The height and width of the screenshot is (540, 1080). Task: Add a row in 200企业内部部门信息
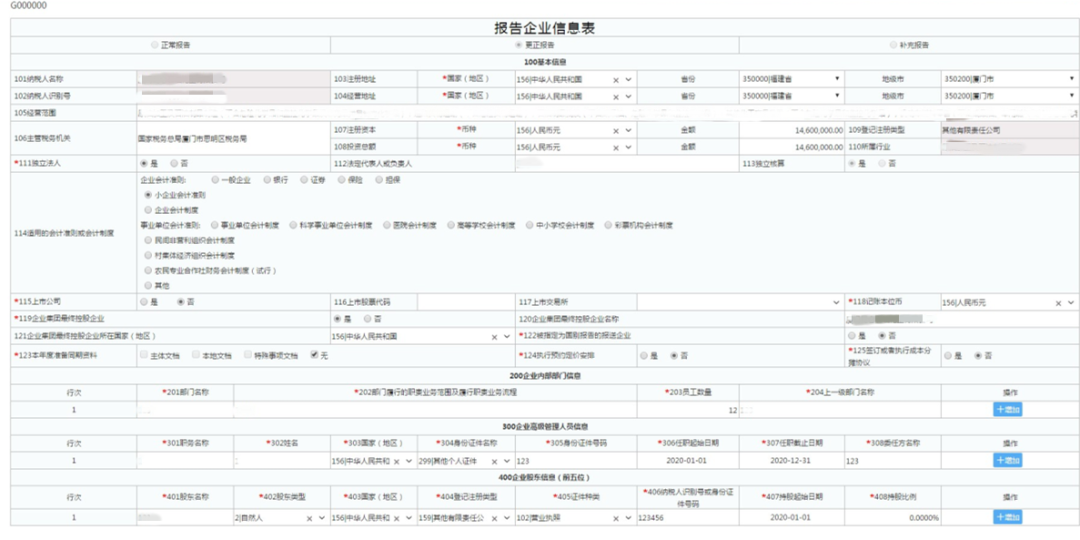point(1007,410)
